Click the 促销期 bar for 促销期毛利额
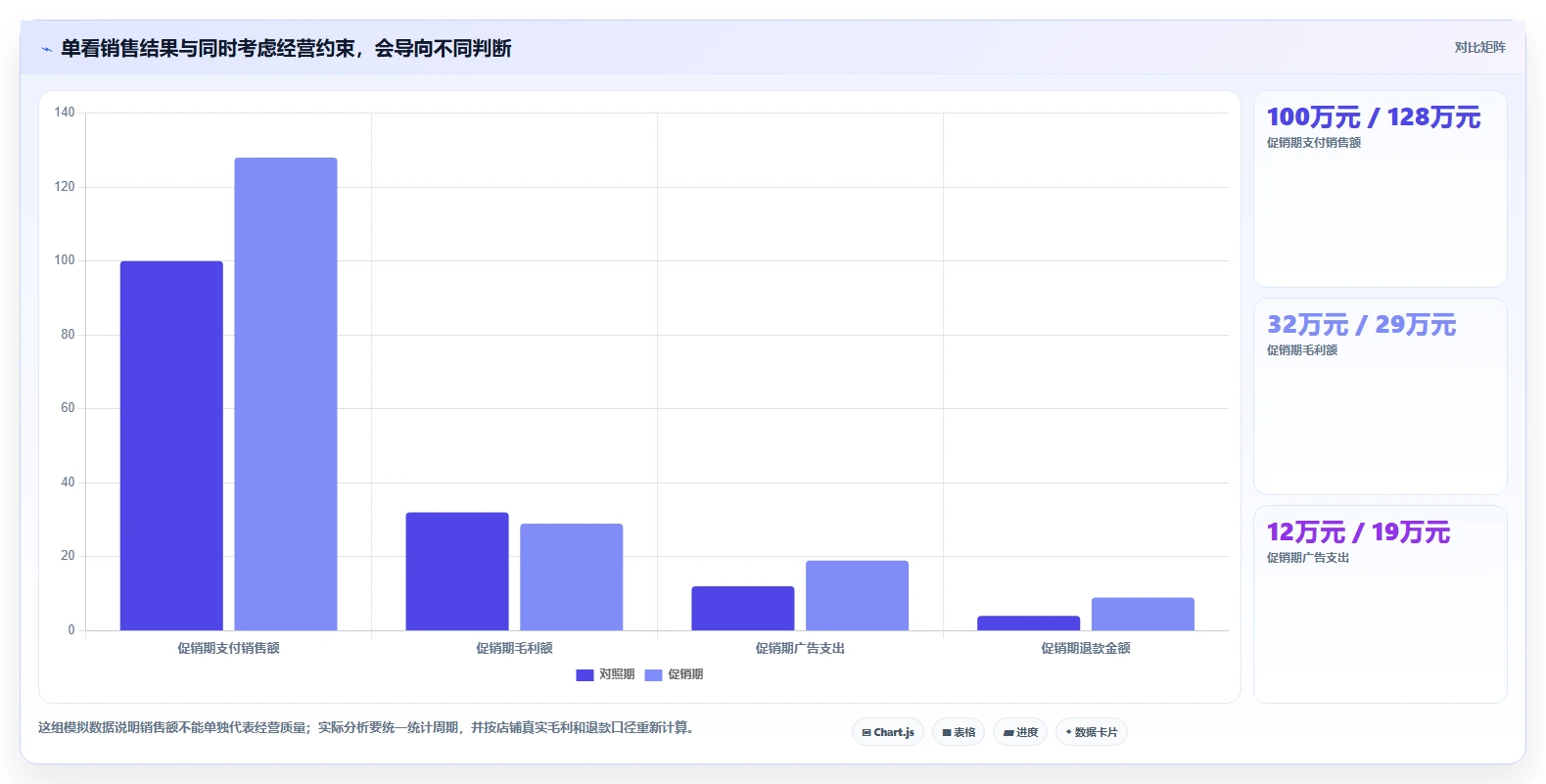1546x784 pixels. tap(572, 577)
